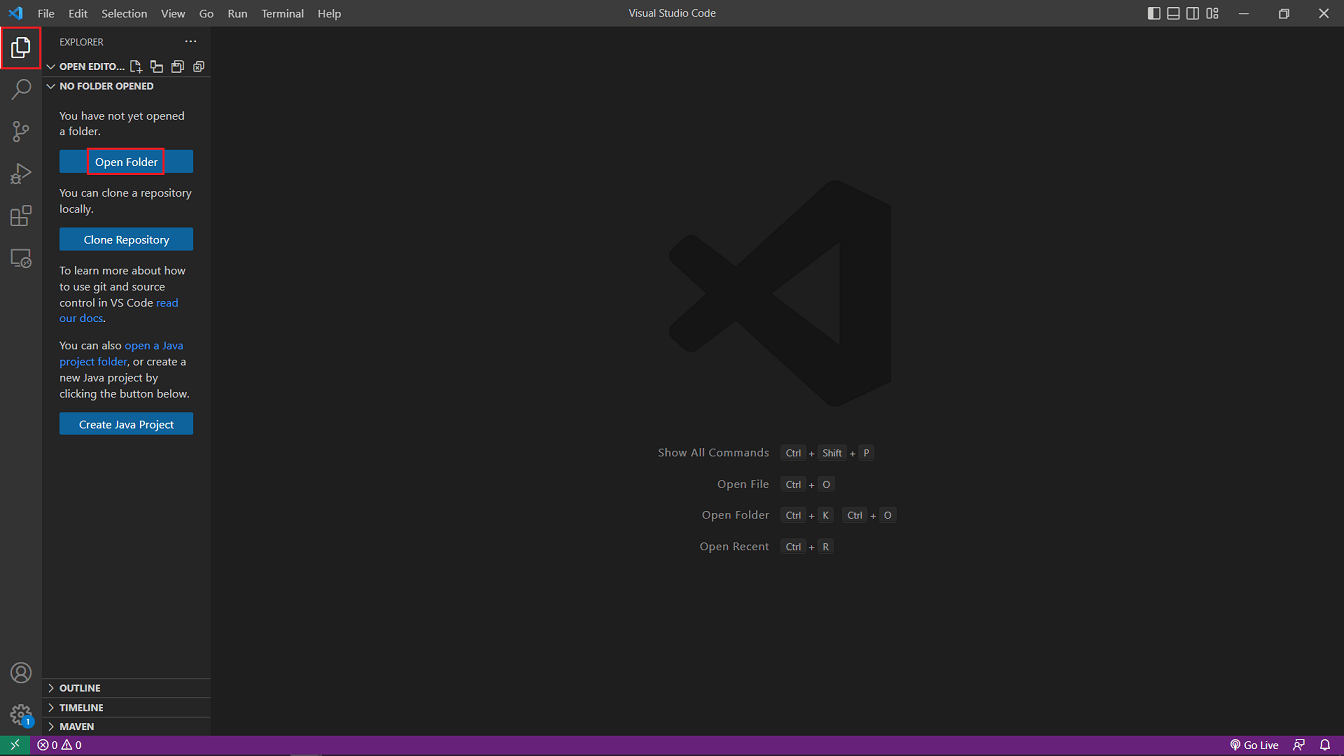Open the Search view in activity bar
The image size is (1344, 756).
click(21, 90)
